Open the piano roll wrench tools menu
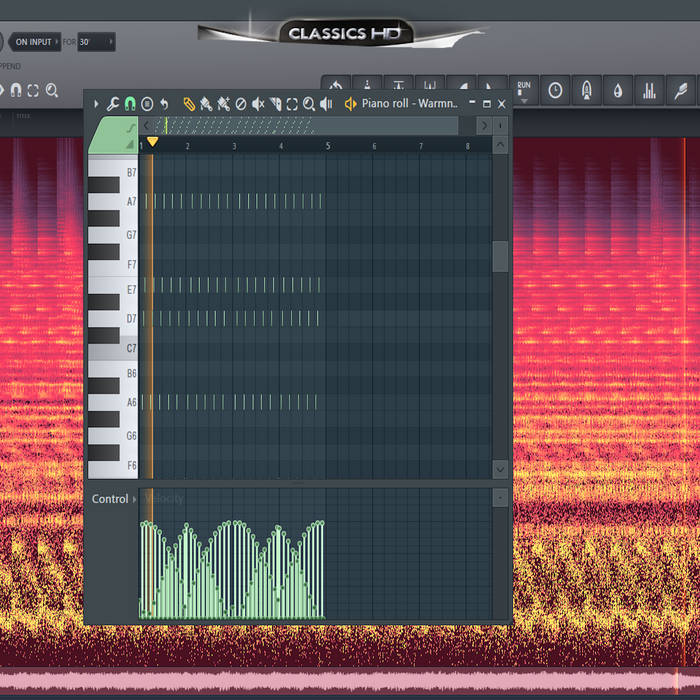The image size is (700, 700). point(113,104)
